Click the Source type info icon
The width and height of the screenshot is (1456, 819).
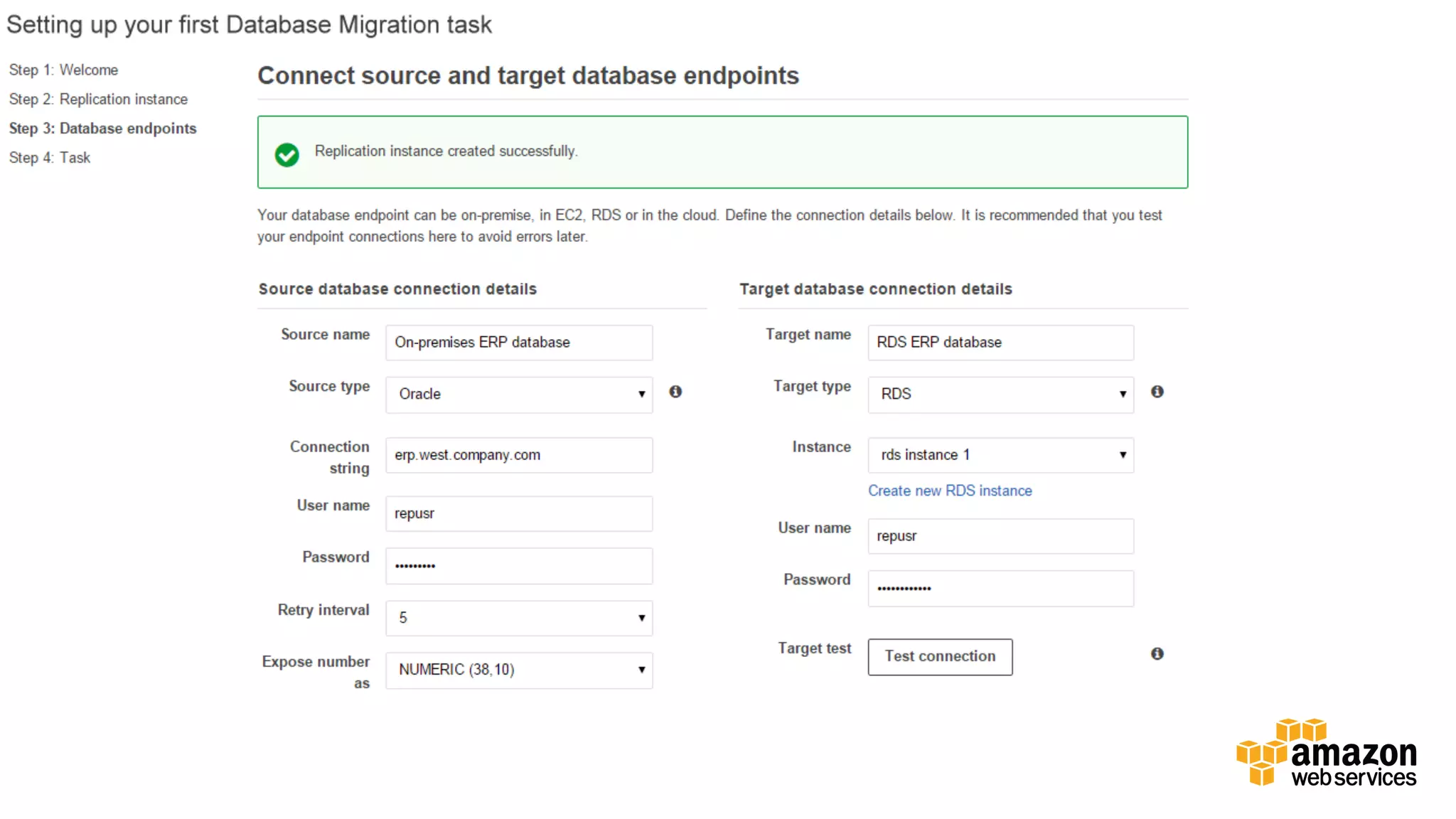pos(675,392)
